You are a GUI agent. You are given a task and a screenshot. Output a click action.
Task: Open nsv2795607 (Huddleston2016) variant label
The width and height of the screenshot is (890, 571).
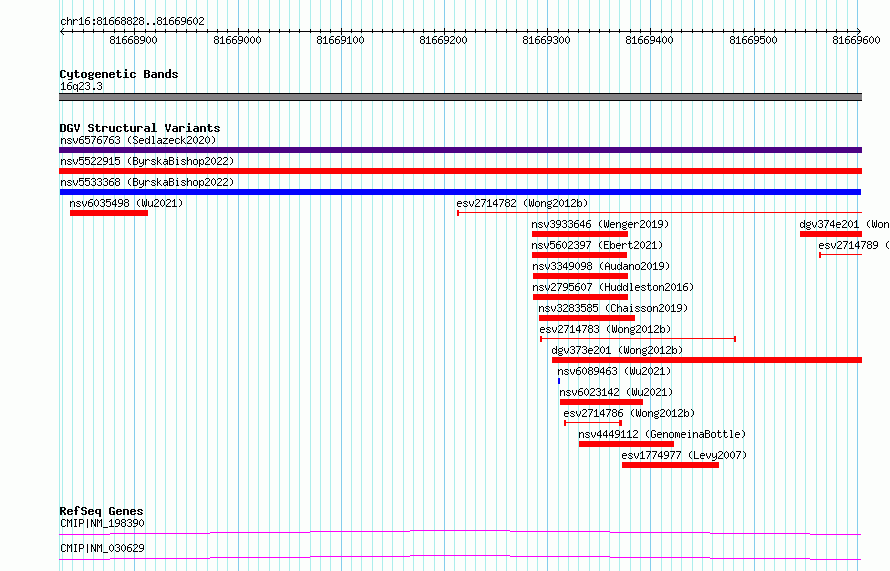point(613,287)
